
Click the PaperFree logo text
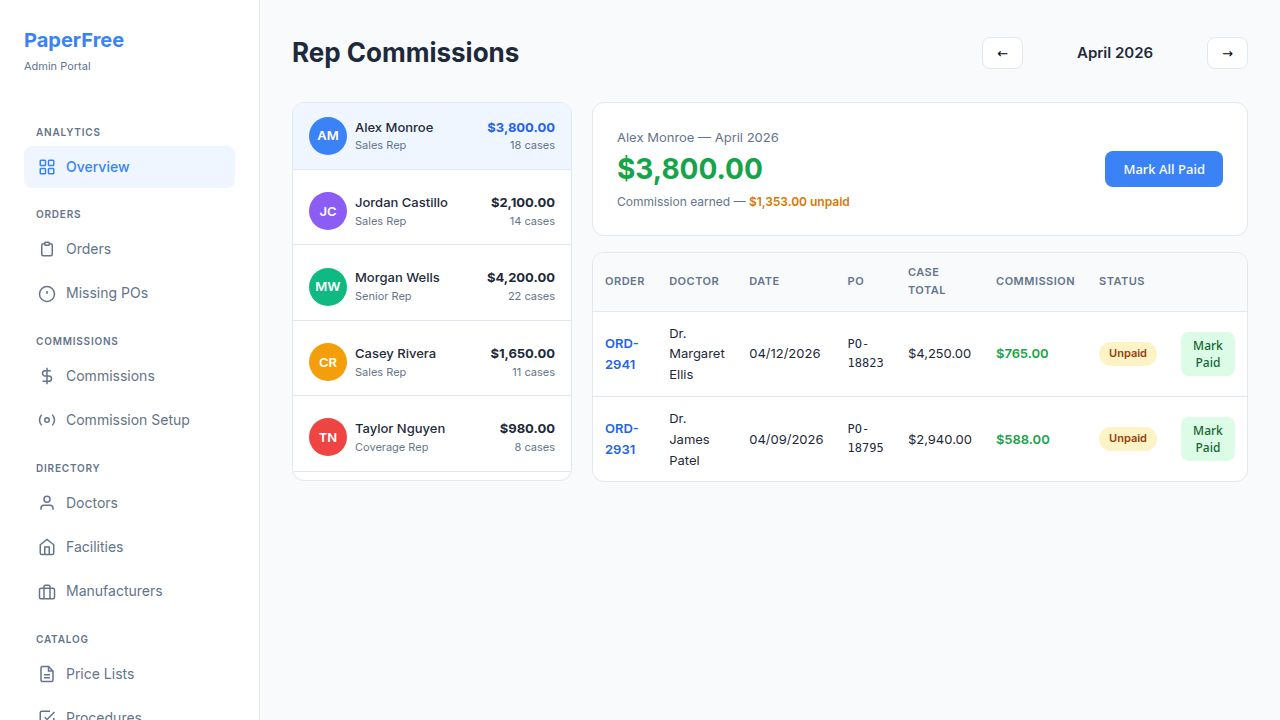click(74, 41)
